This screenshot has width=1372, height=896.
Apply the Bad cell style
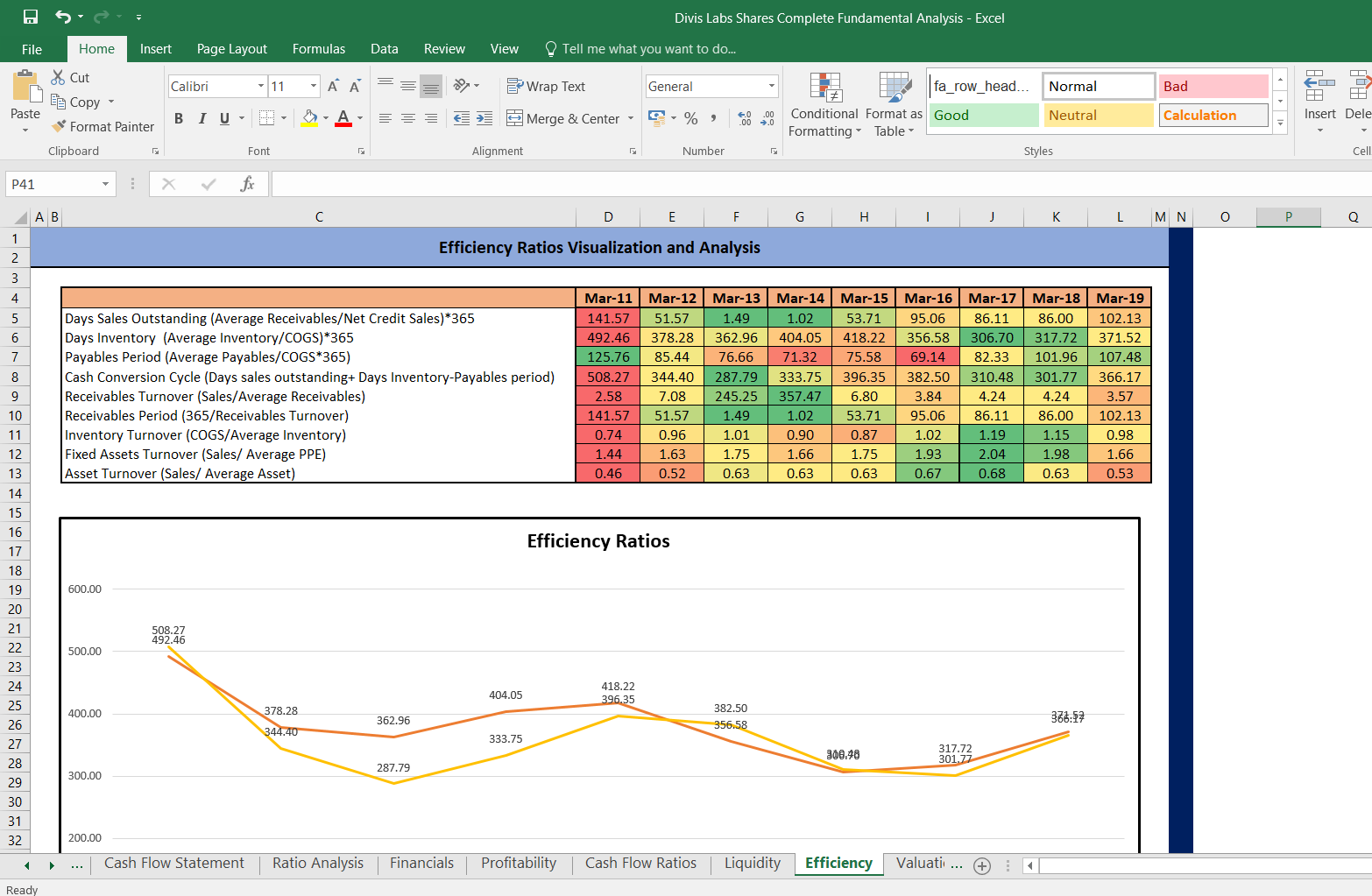[x=1213, y=86]
